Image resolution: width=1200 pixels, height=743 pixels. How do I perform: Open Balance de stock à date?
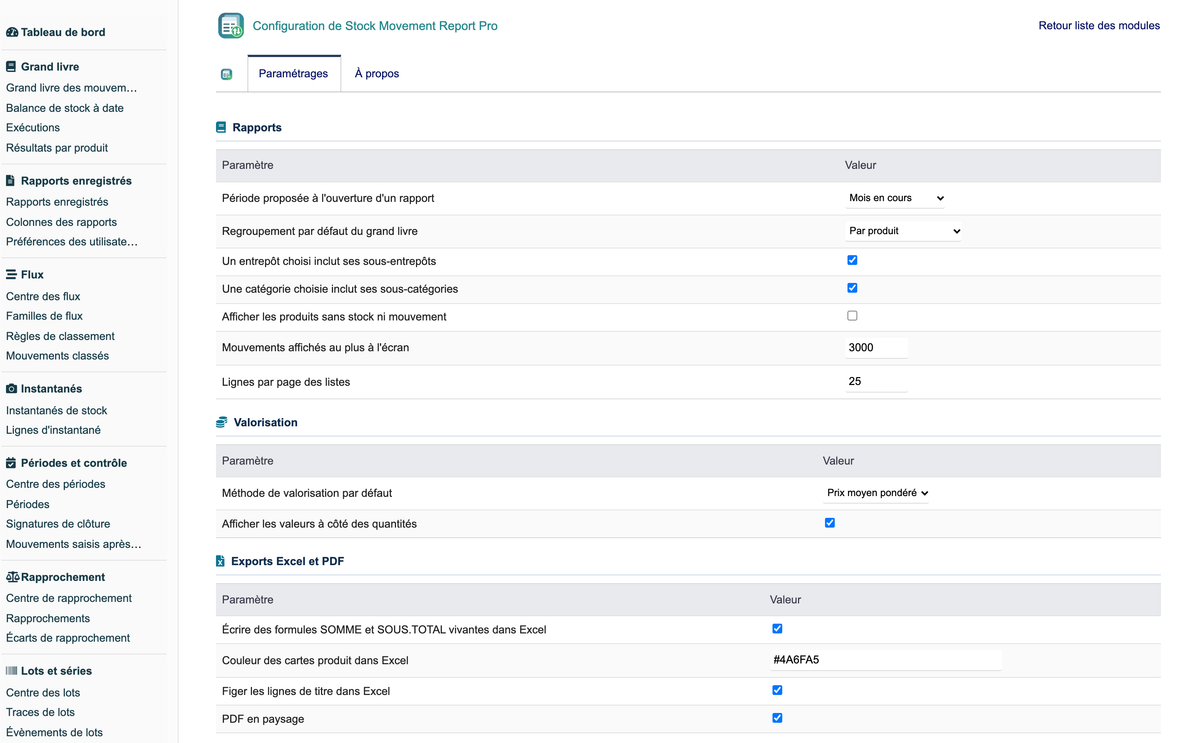65,108
